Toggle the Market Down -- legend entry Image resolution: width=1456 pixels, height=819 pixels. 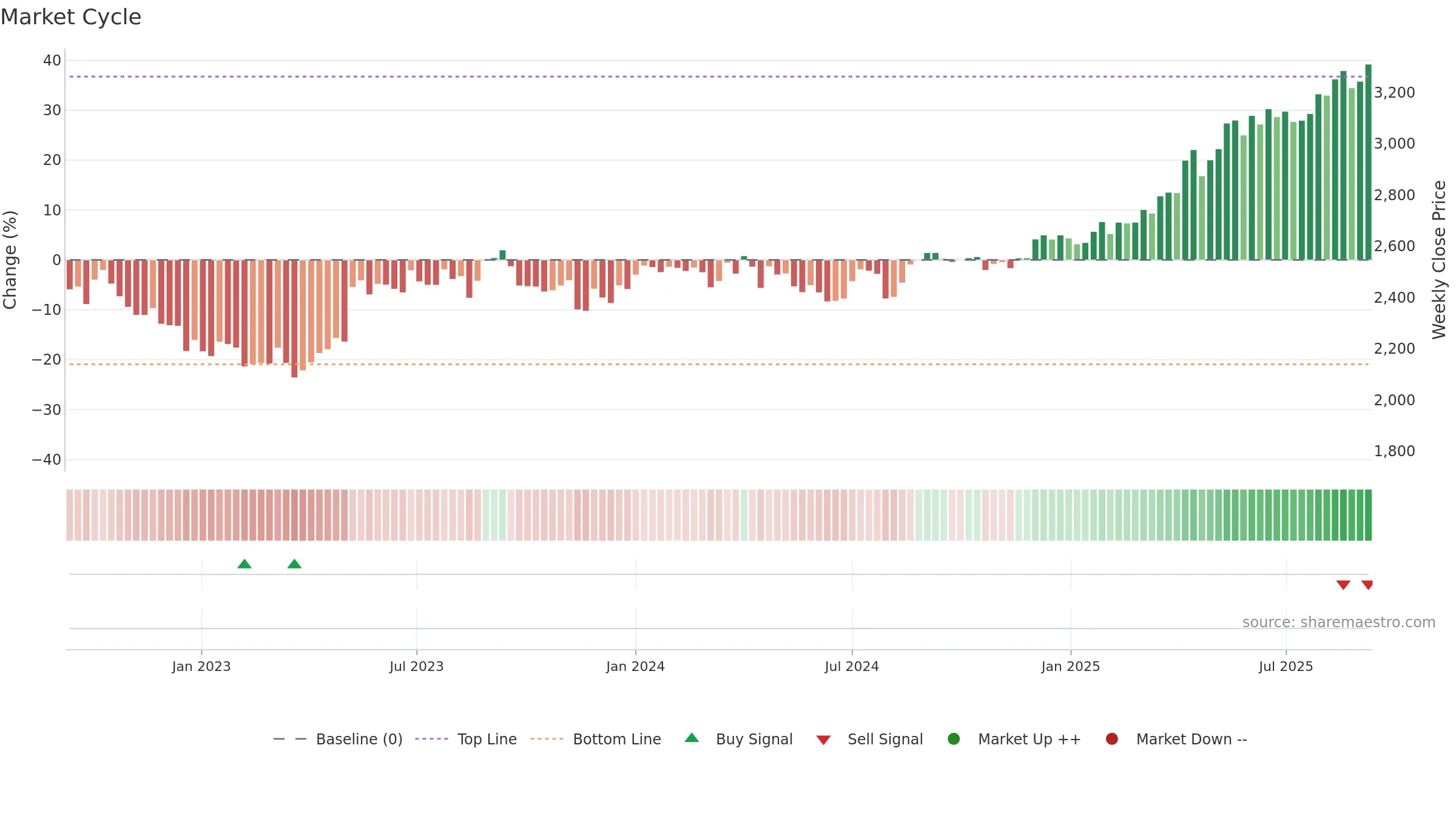(x=1176, y=739)
